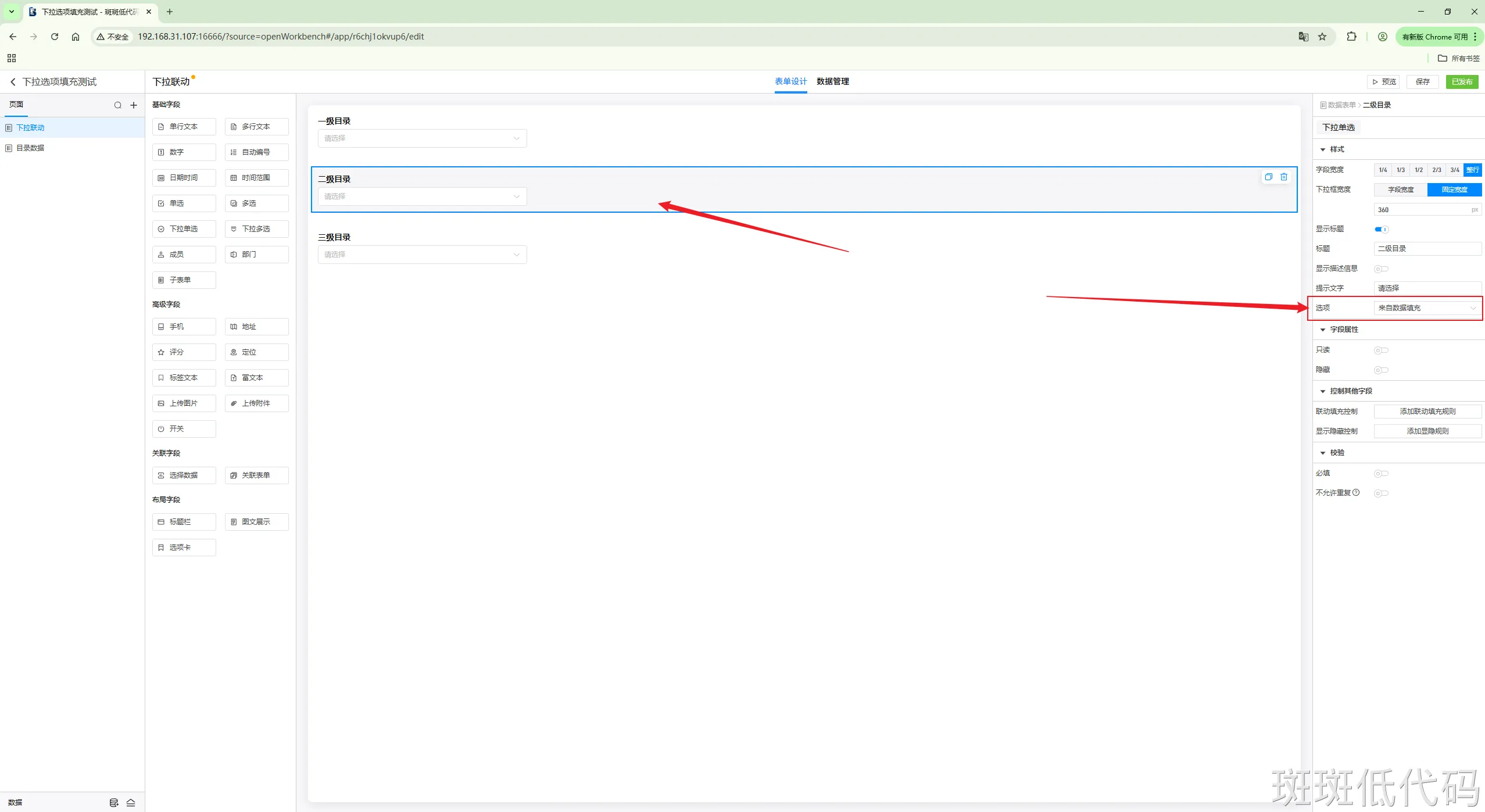Click the database icon at bottom left
Image resolution: width=1485 pixels, height=812 pixels.
pyautogui.click(x=114, y=803)
